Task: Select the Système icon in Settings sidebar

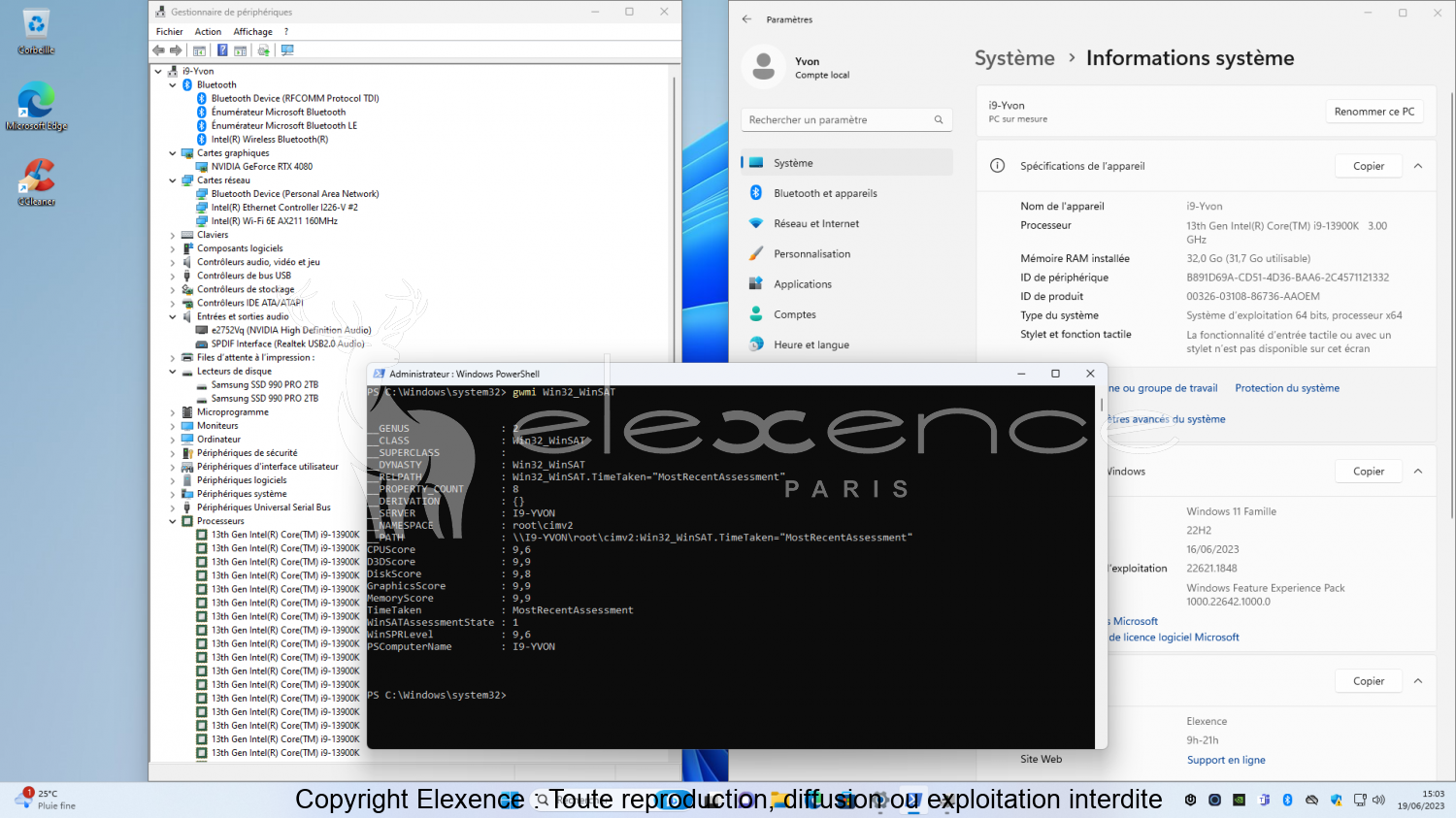Action: (756, 163)
